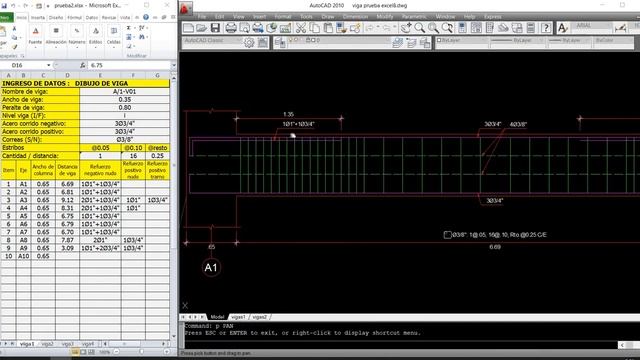The image size is (640, 360).
Task: Click the Undo arrow in AutoCAD toolbar
Action: click(369, 28)
